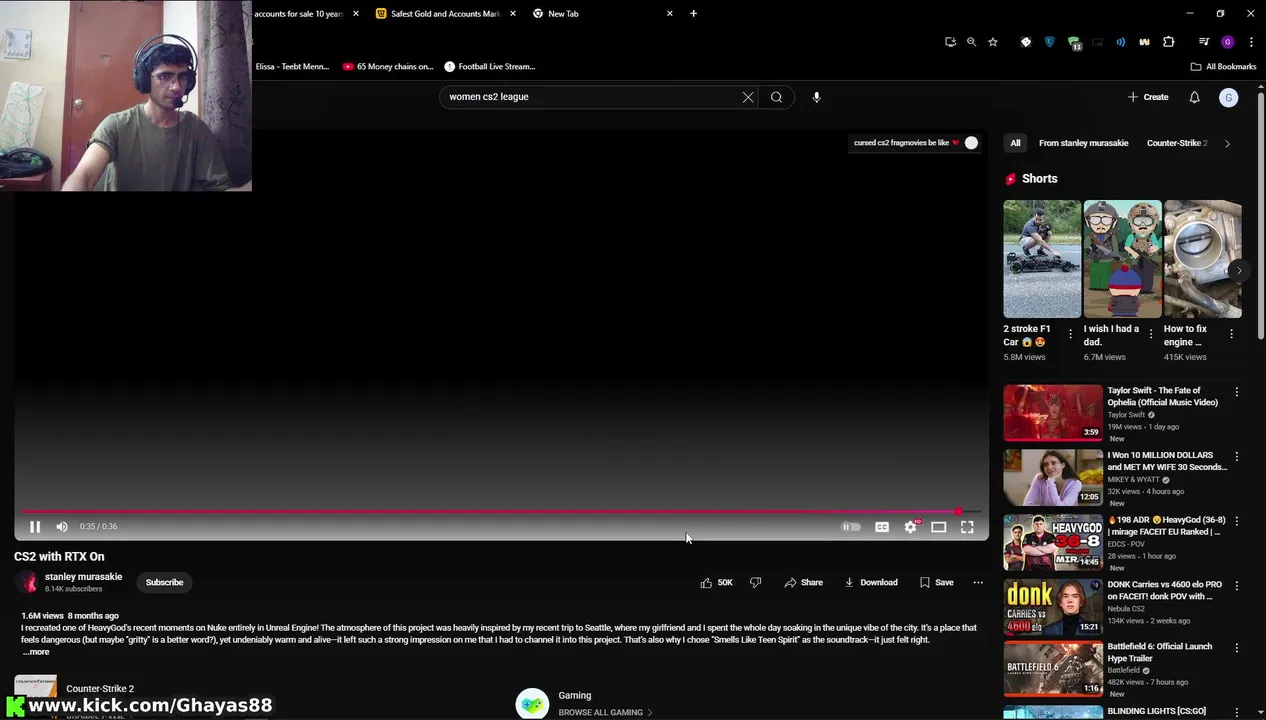The image size is (1266, 720).
Task: Submit search with the magnifier button
Action: click(x=776, y=97)
